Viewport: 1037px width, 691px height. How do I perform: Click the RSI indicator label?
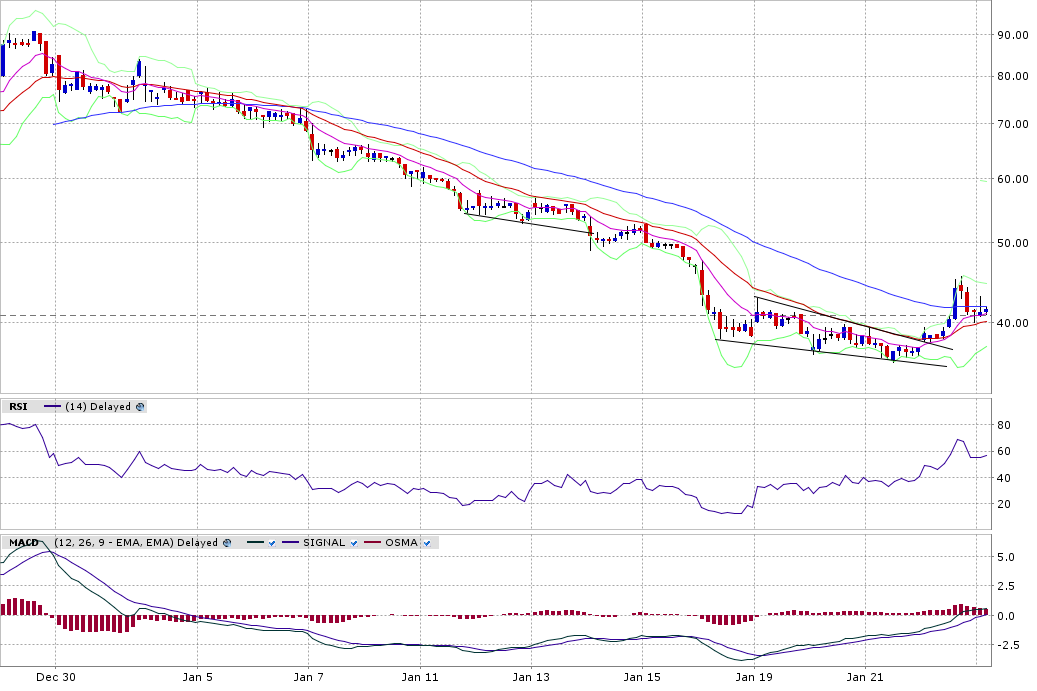coord(18,407)
